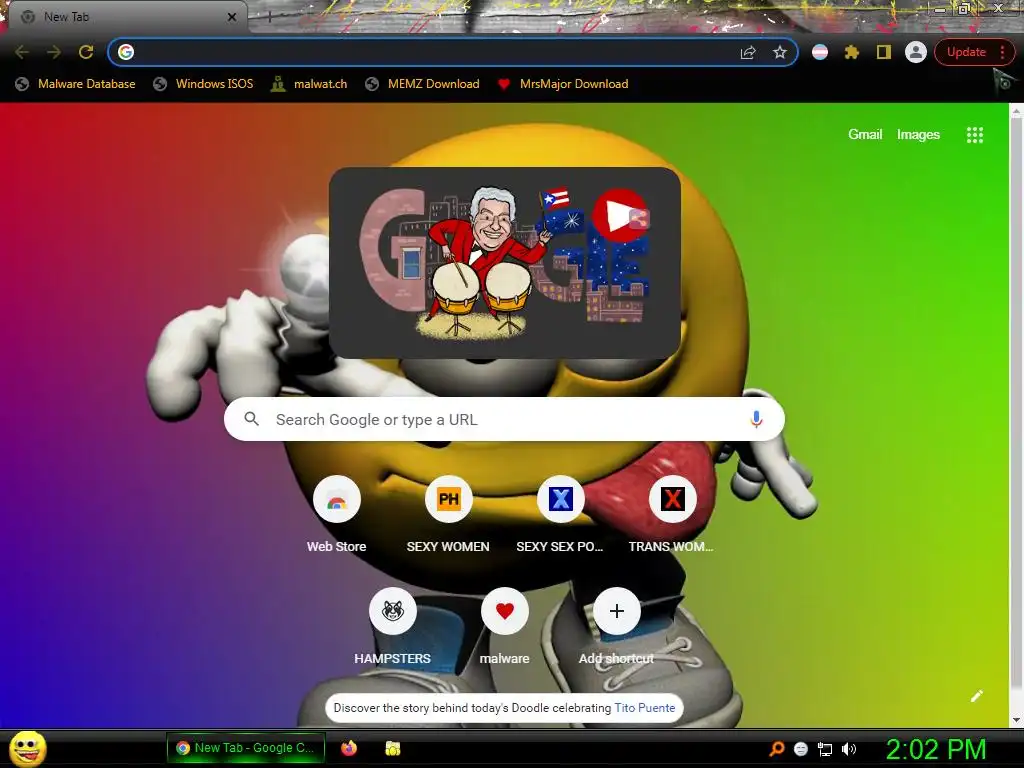
Task: Close the New Tab tab
Action: click(x=232, y=17)
